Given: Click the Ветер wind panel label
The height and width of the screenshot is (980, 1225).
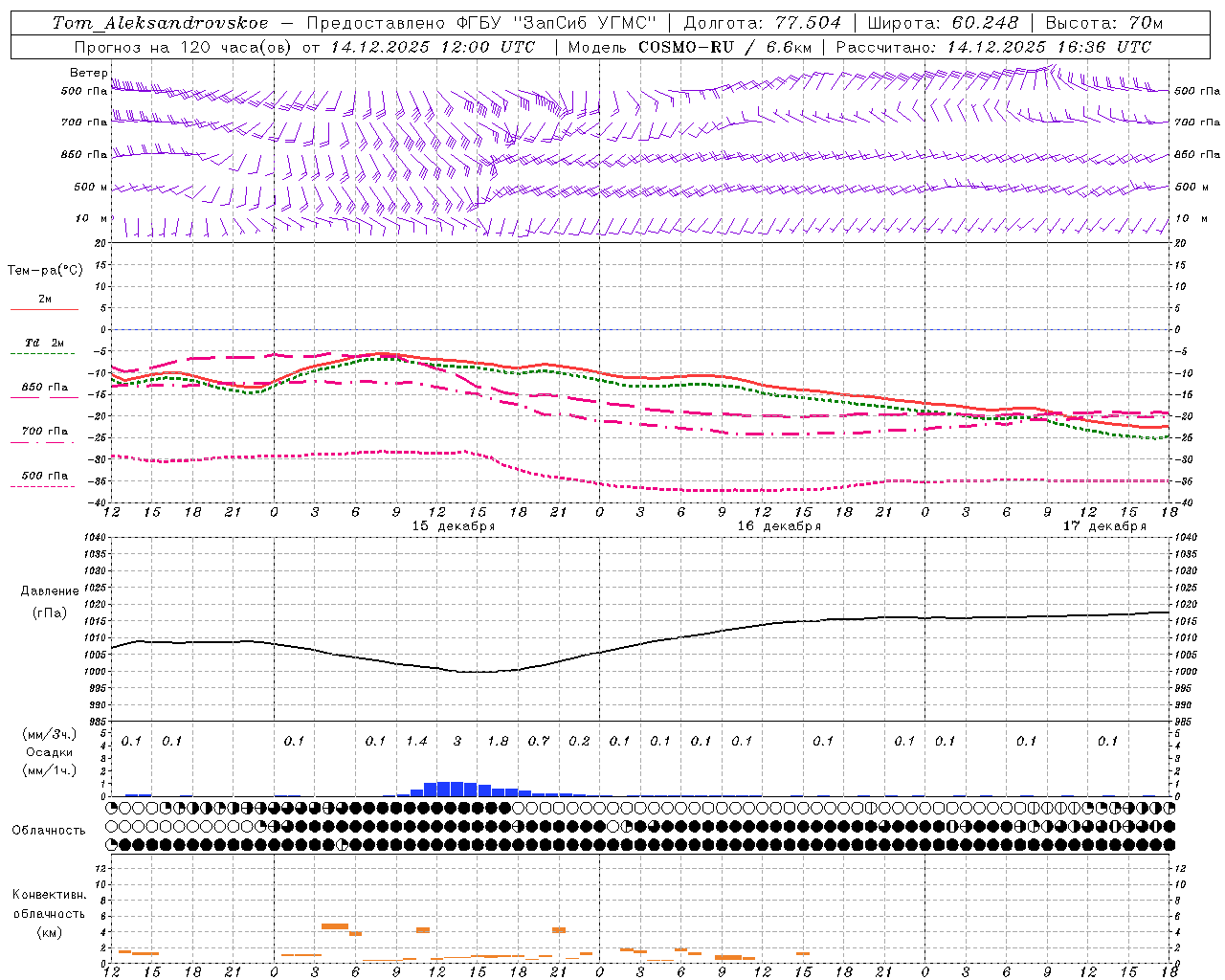Looking at the screenshot, I should click(x=89, y=73).
